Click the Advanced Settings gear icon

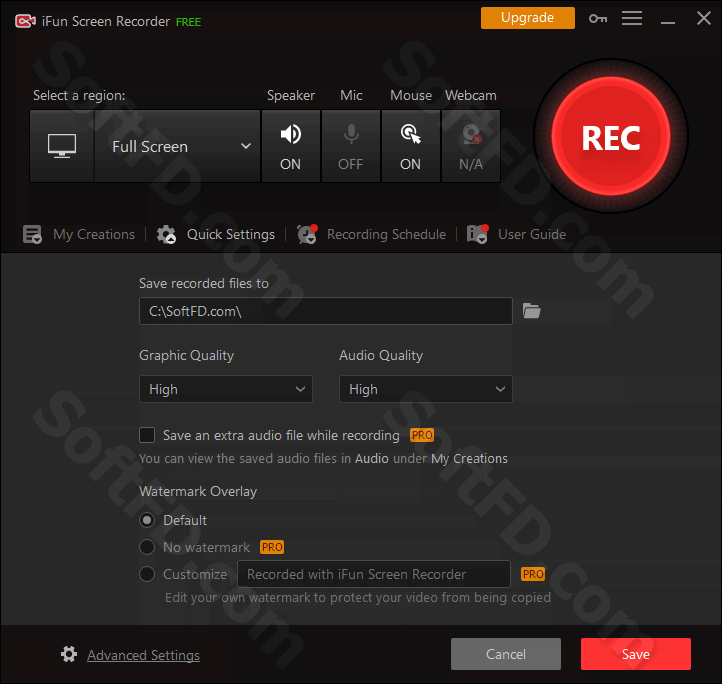click(x=69, y=654)
